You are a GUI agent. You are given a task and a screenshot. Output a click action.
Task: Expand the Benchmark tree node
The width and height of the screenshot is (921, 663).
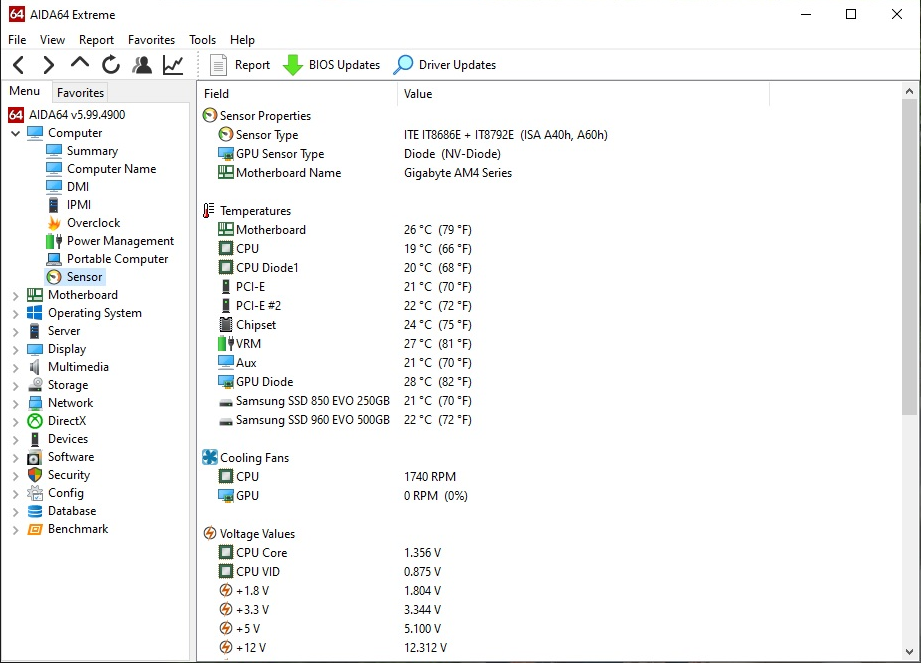(x=15, y=529)
